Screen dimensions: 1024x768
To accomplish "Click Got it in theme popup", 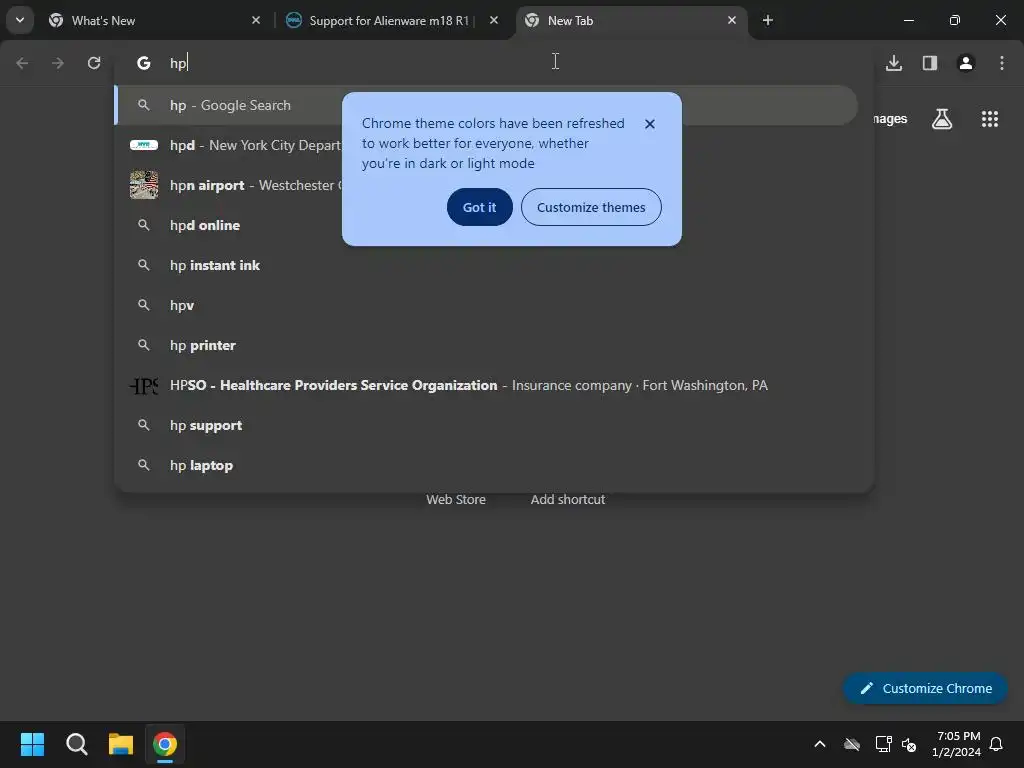I will tap(479, 207).
